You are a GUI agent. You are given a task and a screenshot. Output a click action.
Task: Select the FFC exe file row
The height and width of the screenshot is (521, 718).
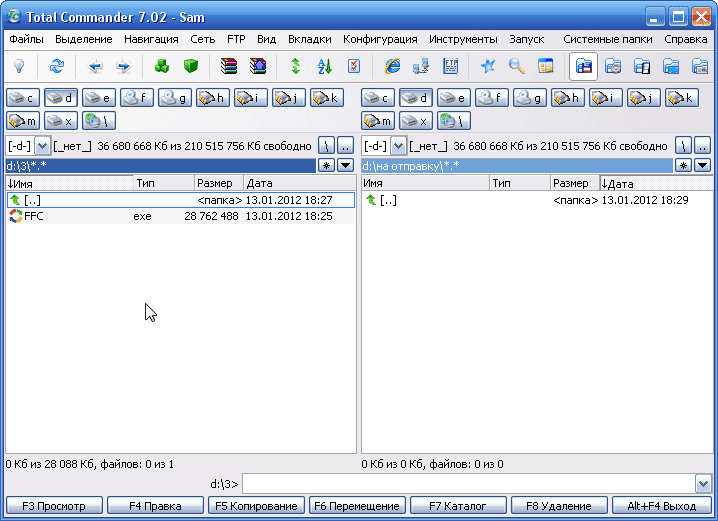[x=181, y=216]
